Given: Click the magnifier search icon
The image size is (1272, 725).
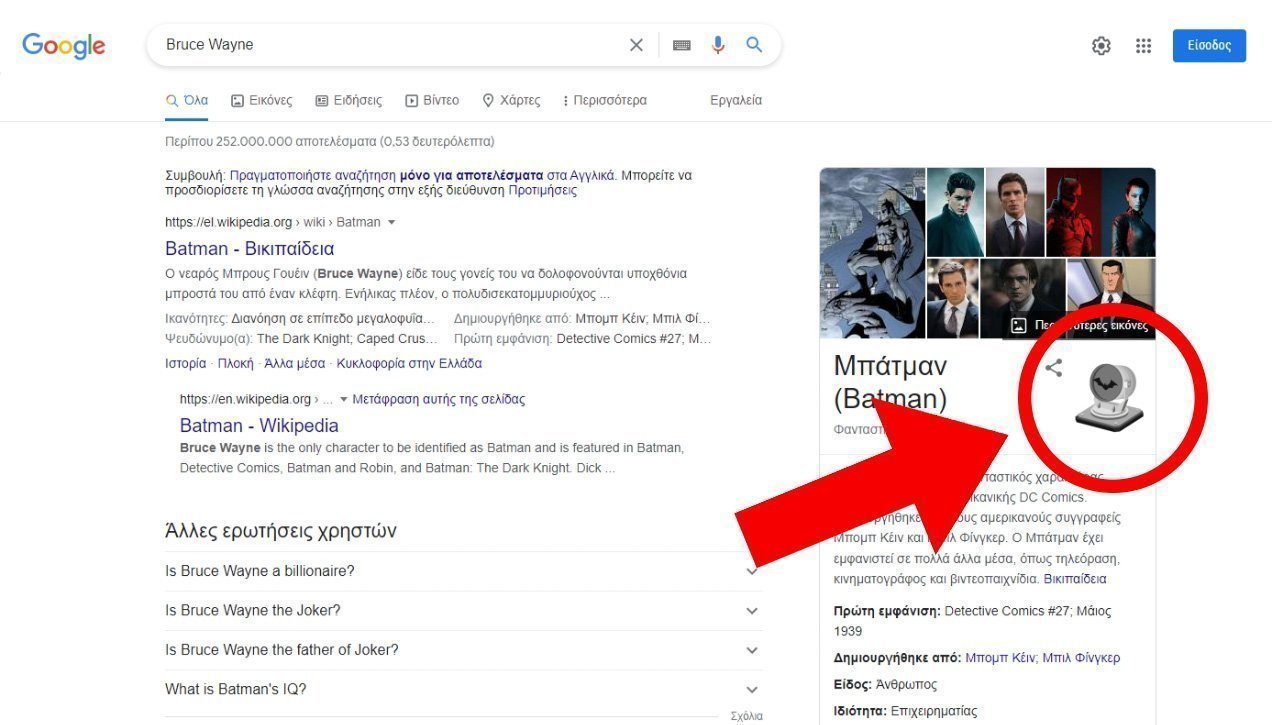Looking at the screenshot, I should pos(754,45).
